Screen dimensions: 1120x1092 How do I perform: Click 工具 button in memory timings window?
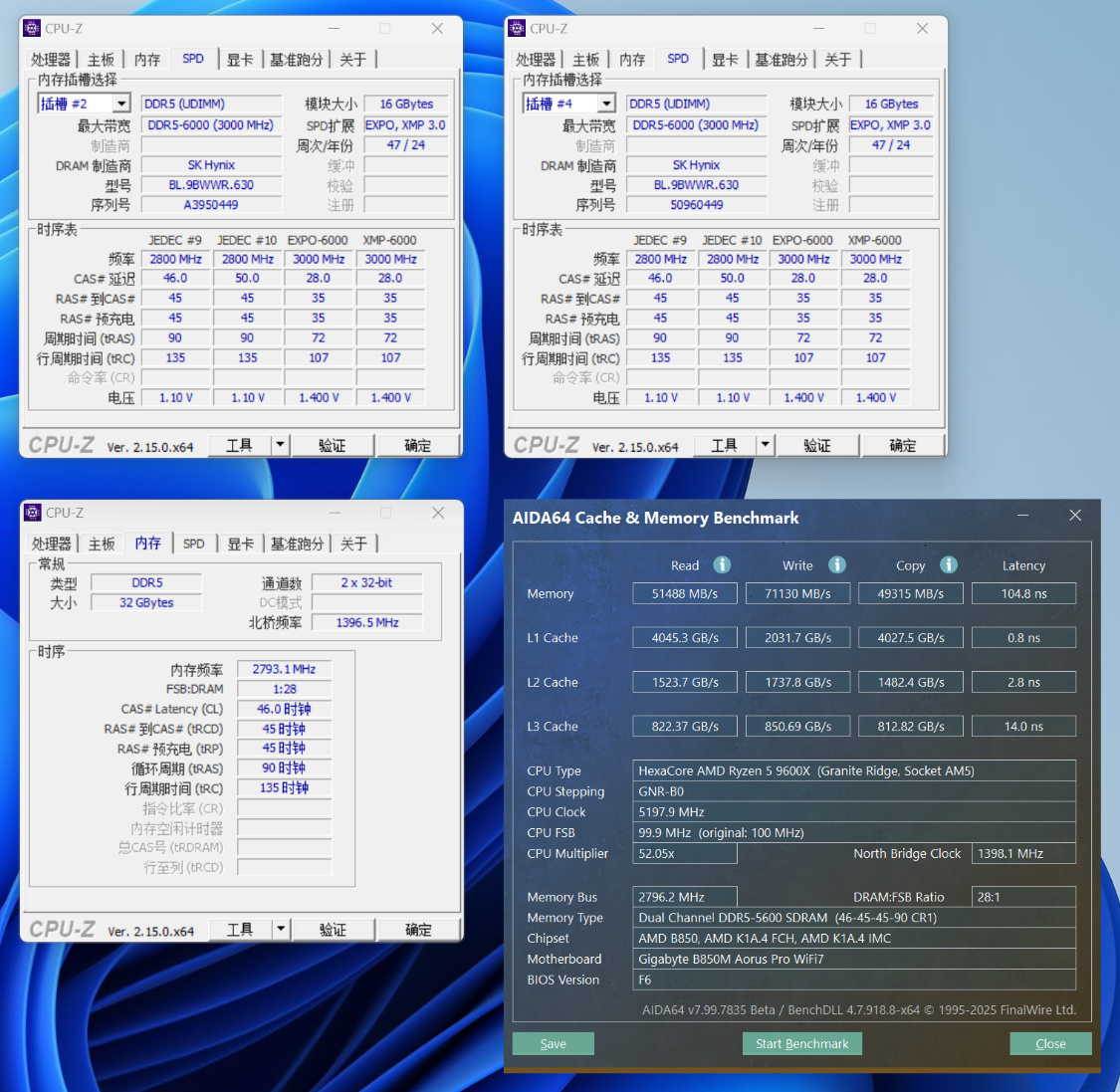240,929
